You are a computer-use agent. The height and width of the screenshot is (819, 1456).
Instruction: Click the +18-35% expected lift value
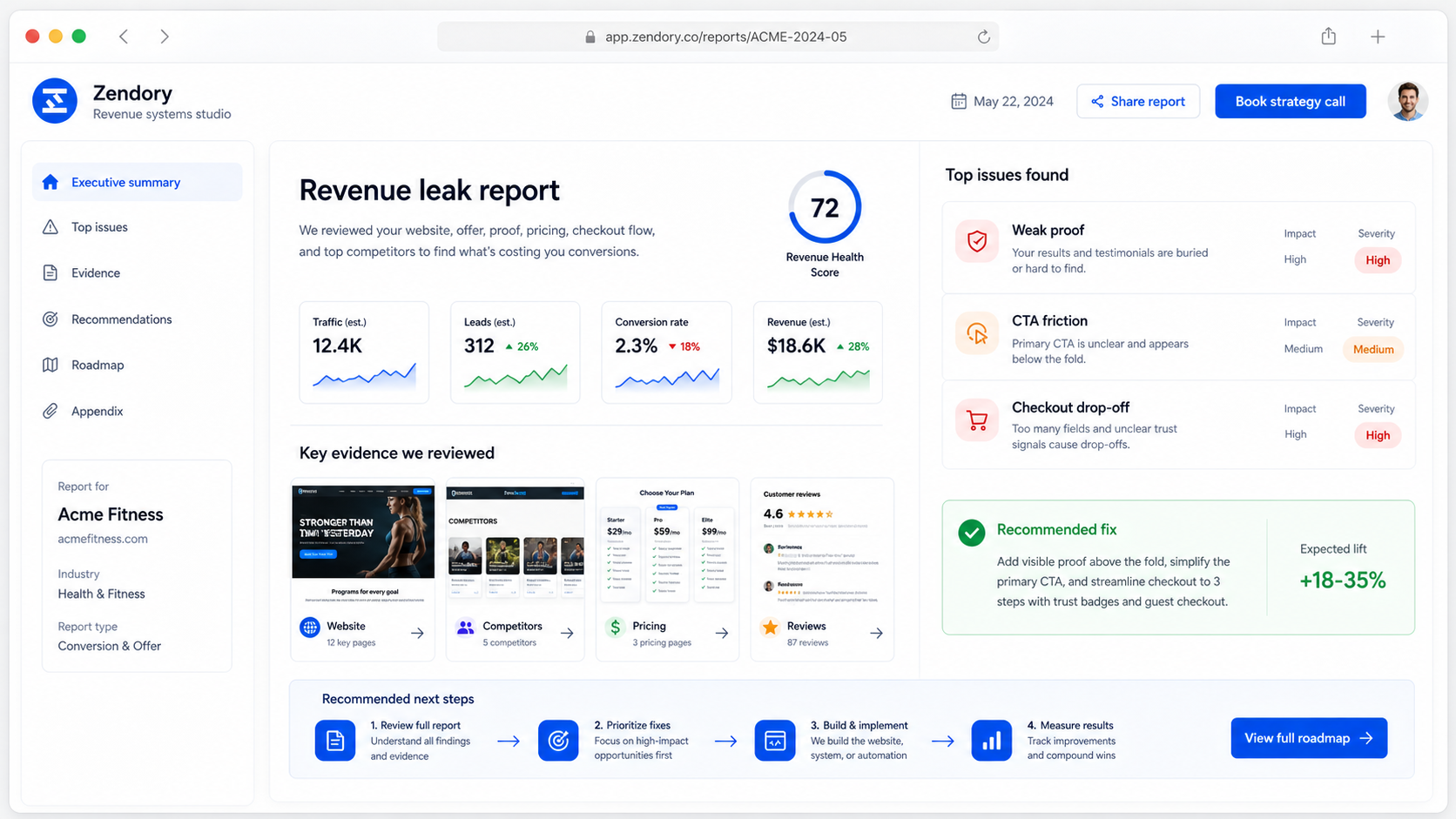pyautogui.click(x=1342, y=581)
